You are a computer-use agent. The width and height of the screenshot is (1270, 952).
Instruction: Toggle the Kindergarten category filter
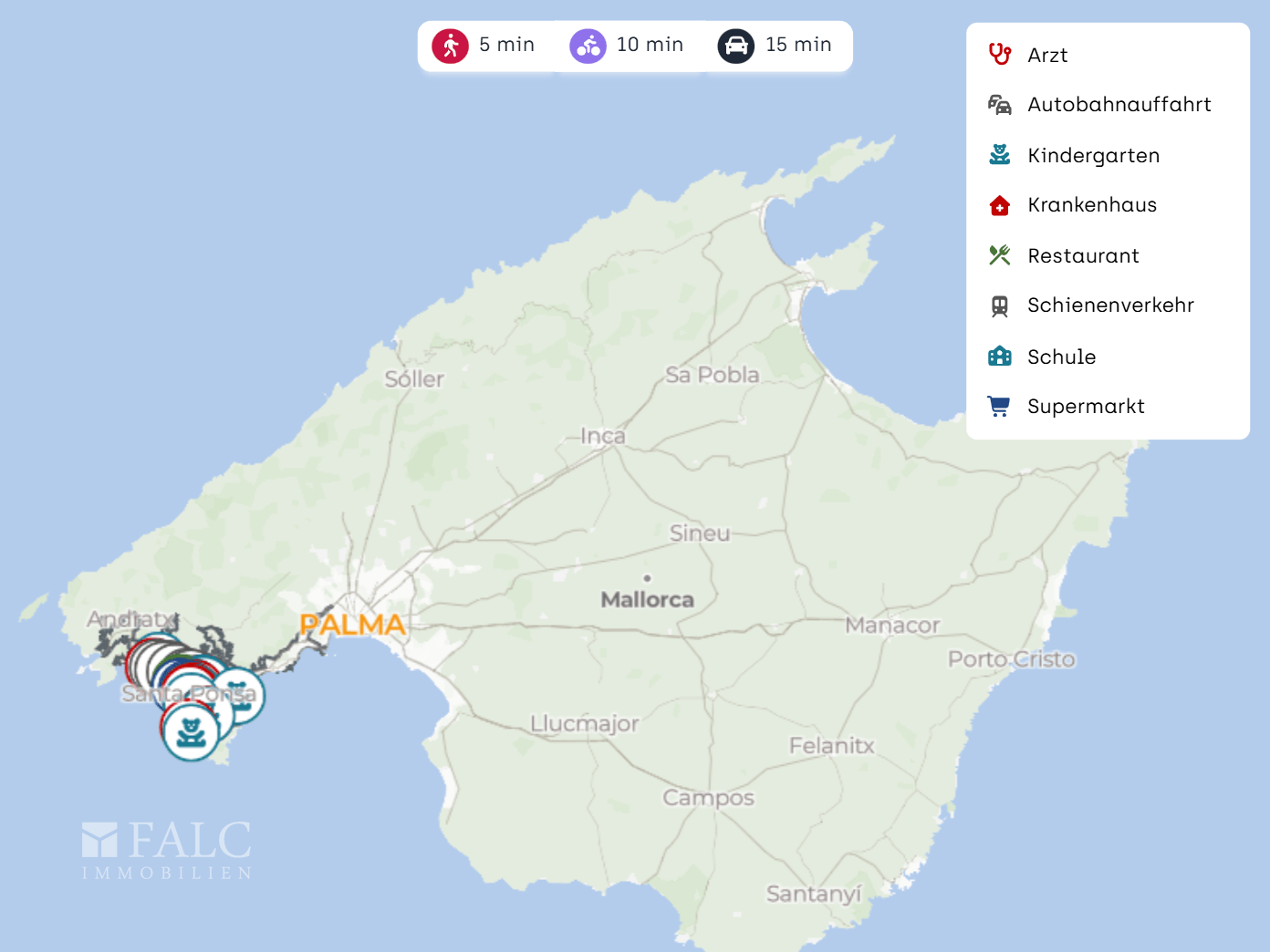1093,156
